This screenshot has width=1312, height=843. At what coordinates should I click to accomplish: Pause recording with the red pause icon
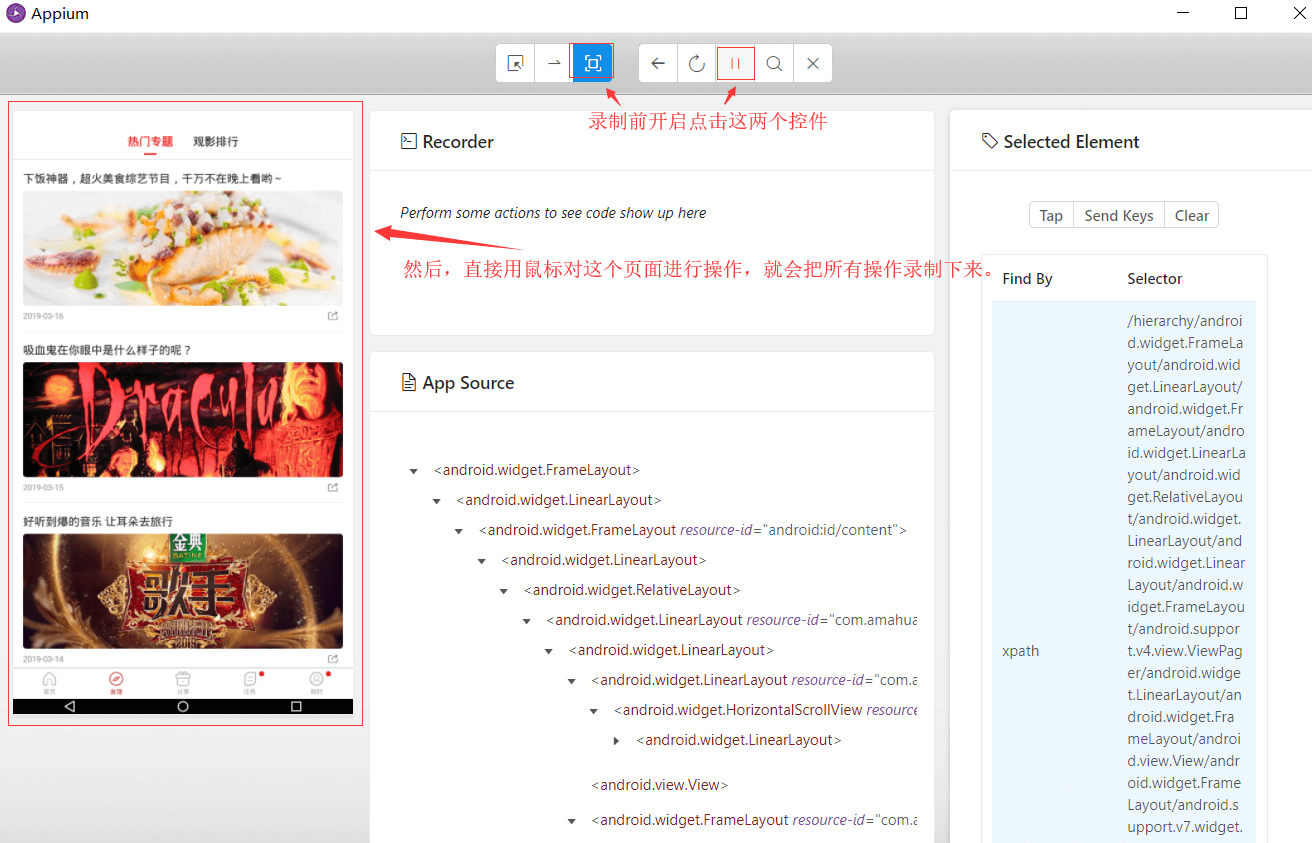pyautogui.click(x=736, y=63)
